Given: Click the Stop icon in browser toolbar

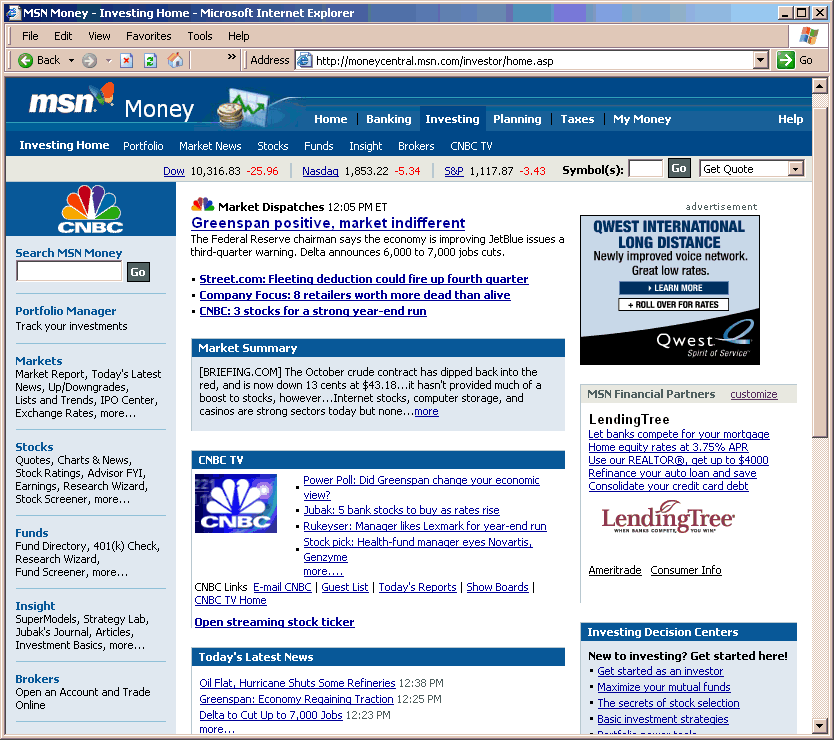Looking at the screenshot, I should [x=126, y=60].
